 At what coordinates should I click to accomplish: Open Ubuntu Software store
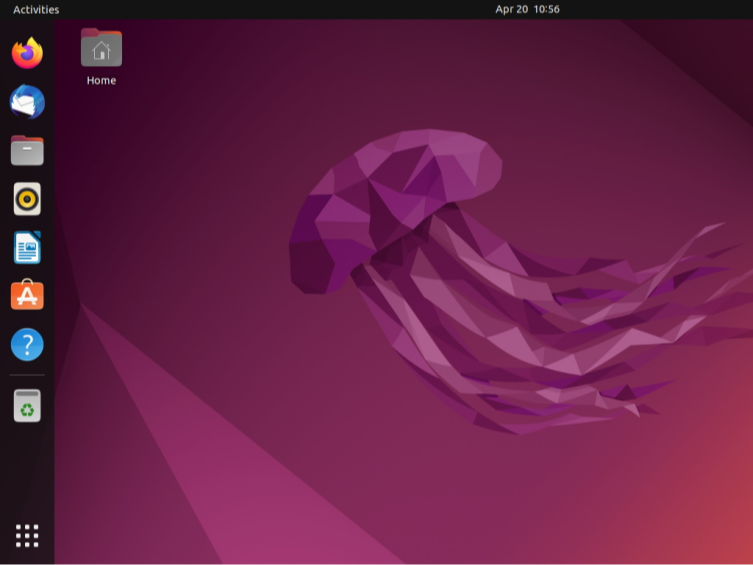[27, 295]
